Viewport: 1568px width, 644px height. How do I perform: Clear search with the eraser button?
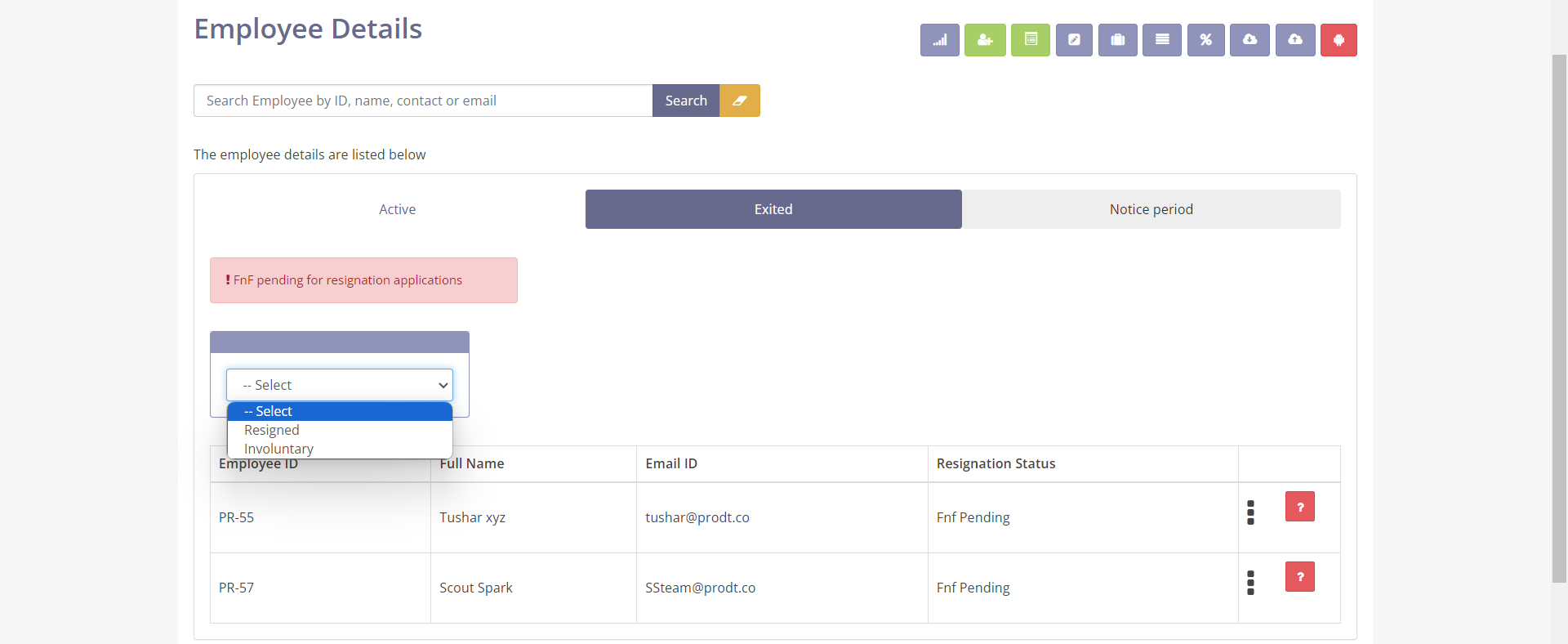740,101
